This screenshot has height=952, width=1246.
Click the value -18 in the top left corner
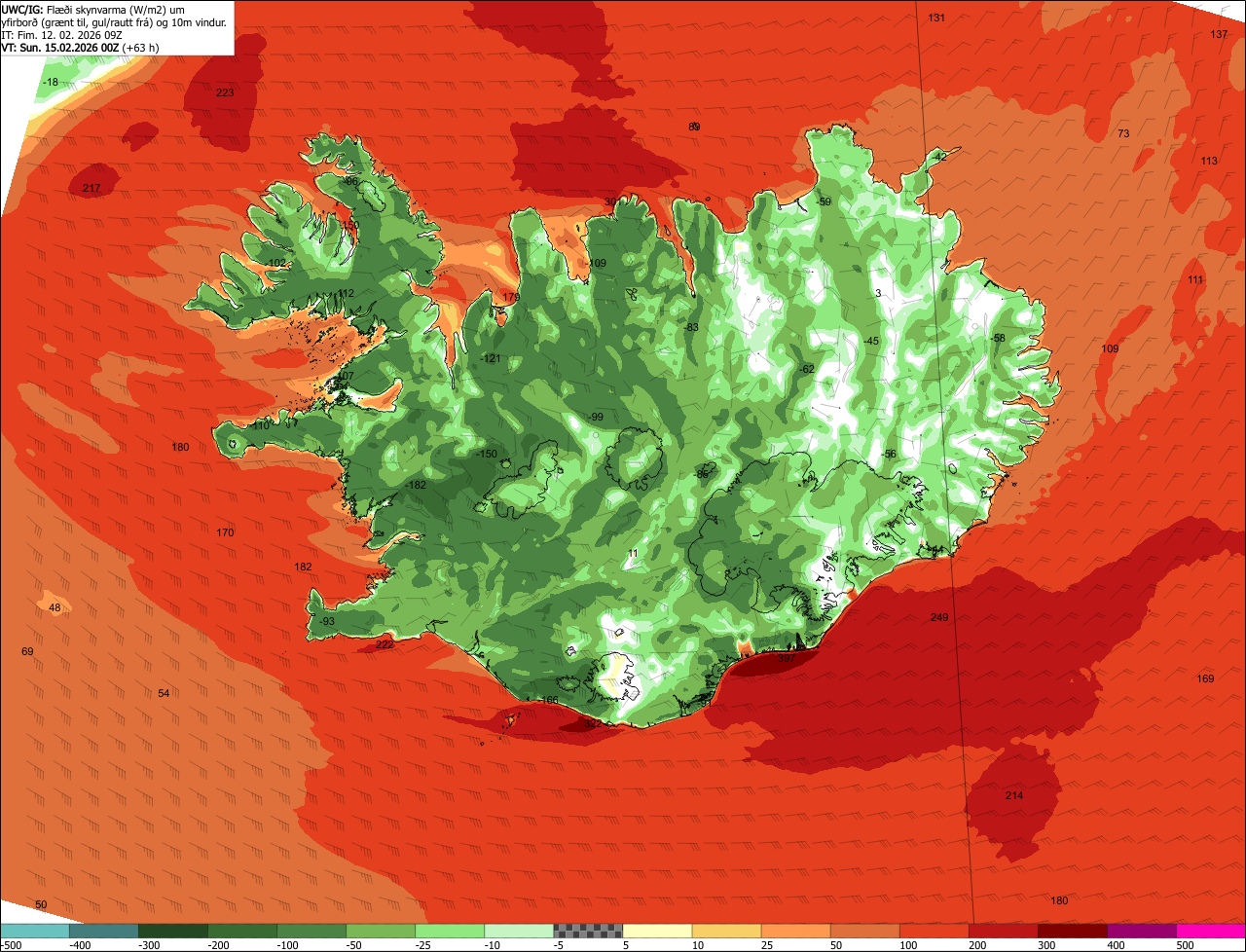(50, 83)
